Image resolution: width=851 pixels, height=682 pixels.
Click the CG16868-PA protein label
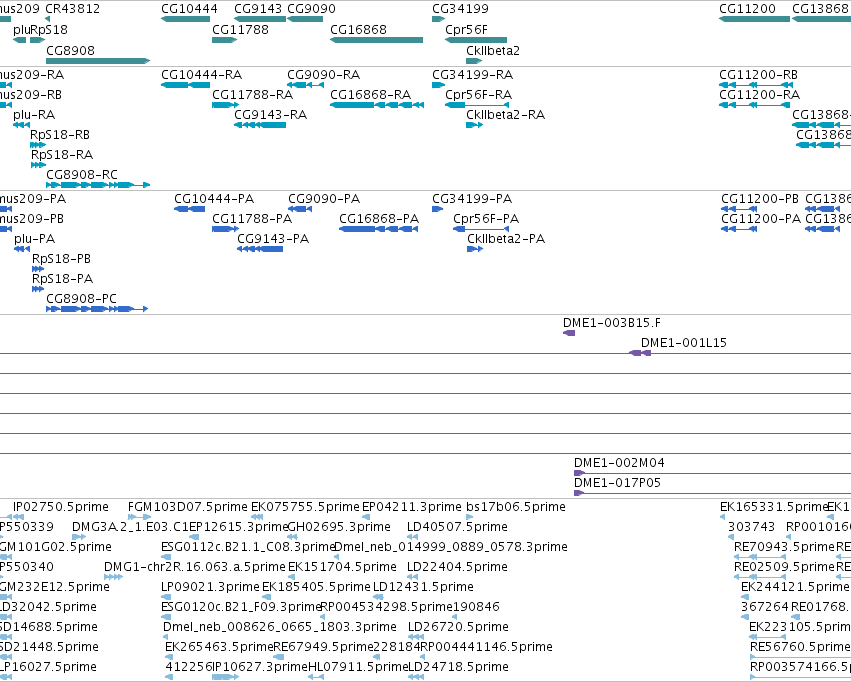(x=379, y=219)
